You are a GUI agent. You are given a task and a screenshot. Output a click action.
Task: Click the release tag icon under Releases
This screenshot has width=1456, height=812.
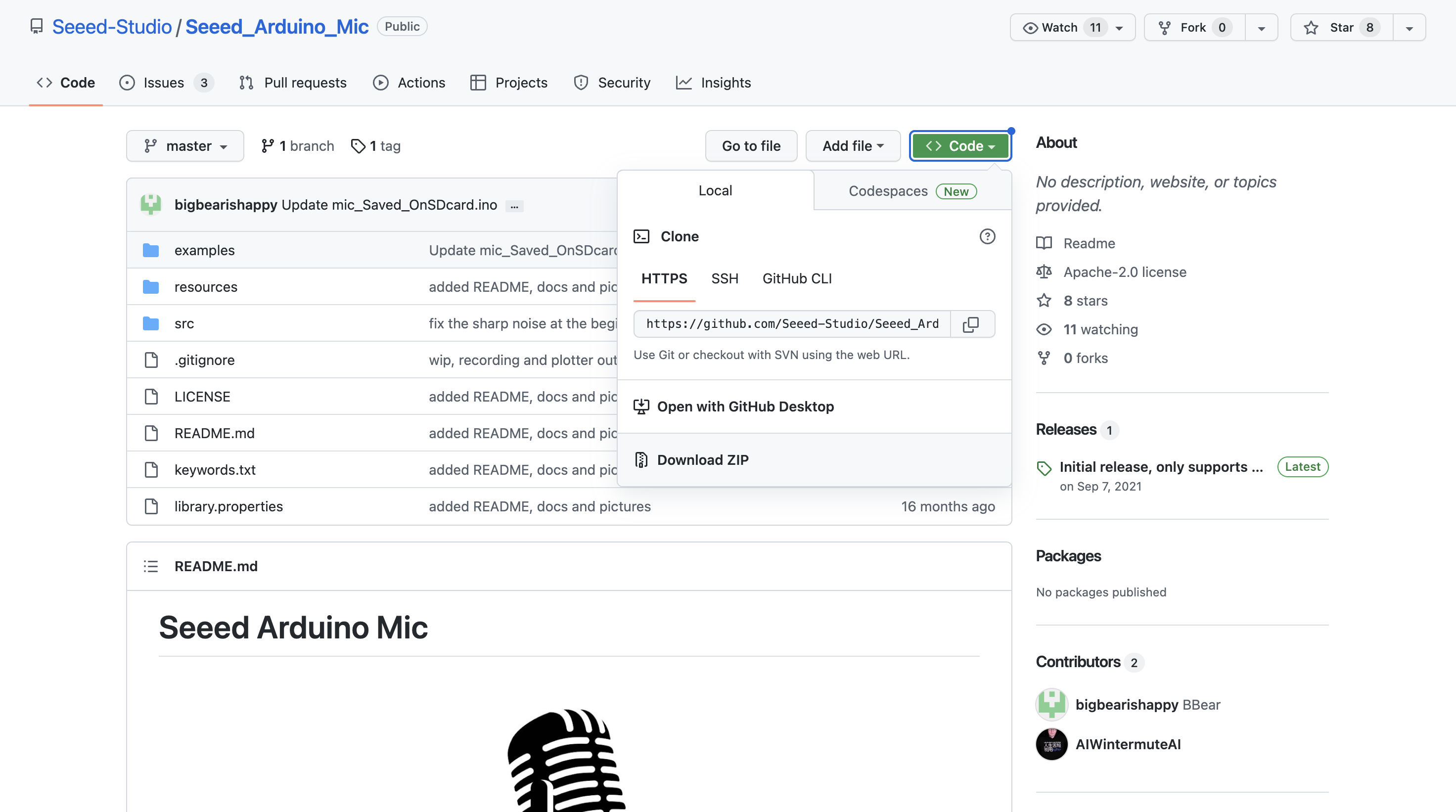(1044, 468)
